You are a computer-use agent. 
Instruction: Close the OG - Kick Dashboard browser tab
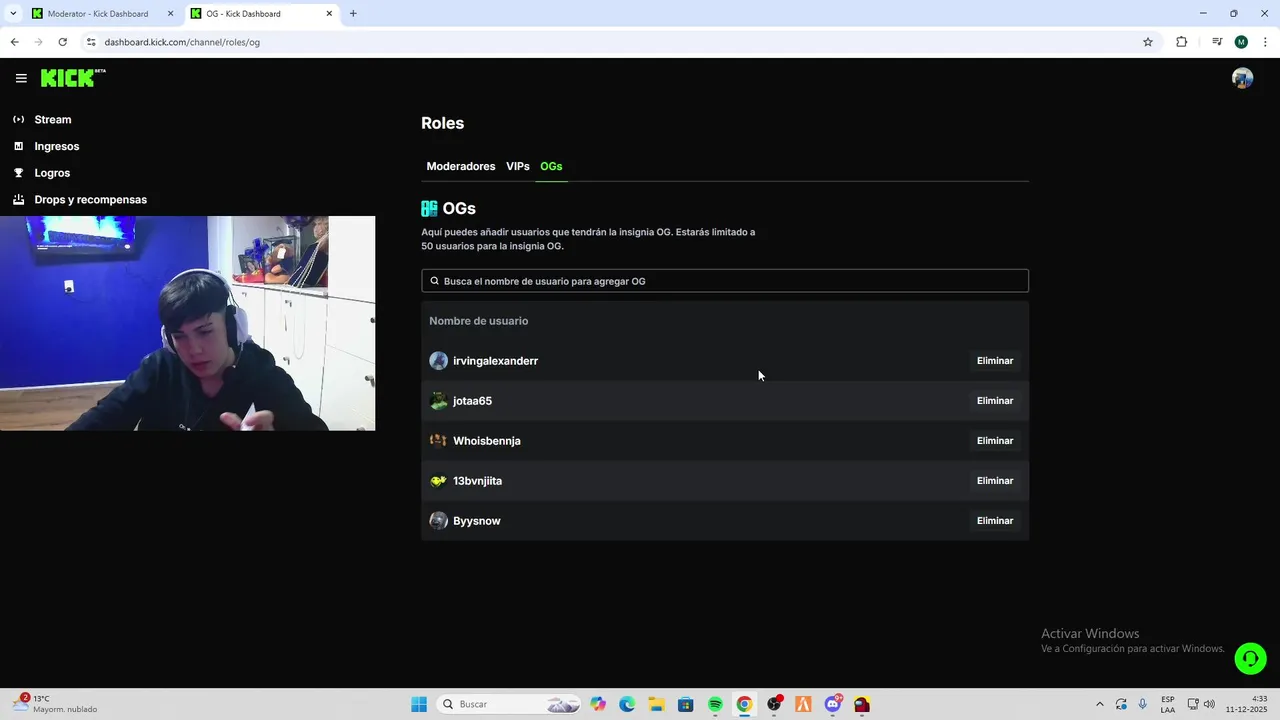[x=329, y=14]
